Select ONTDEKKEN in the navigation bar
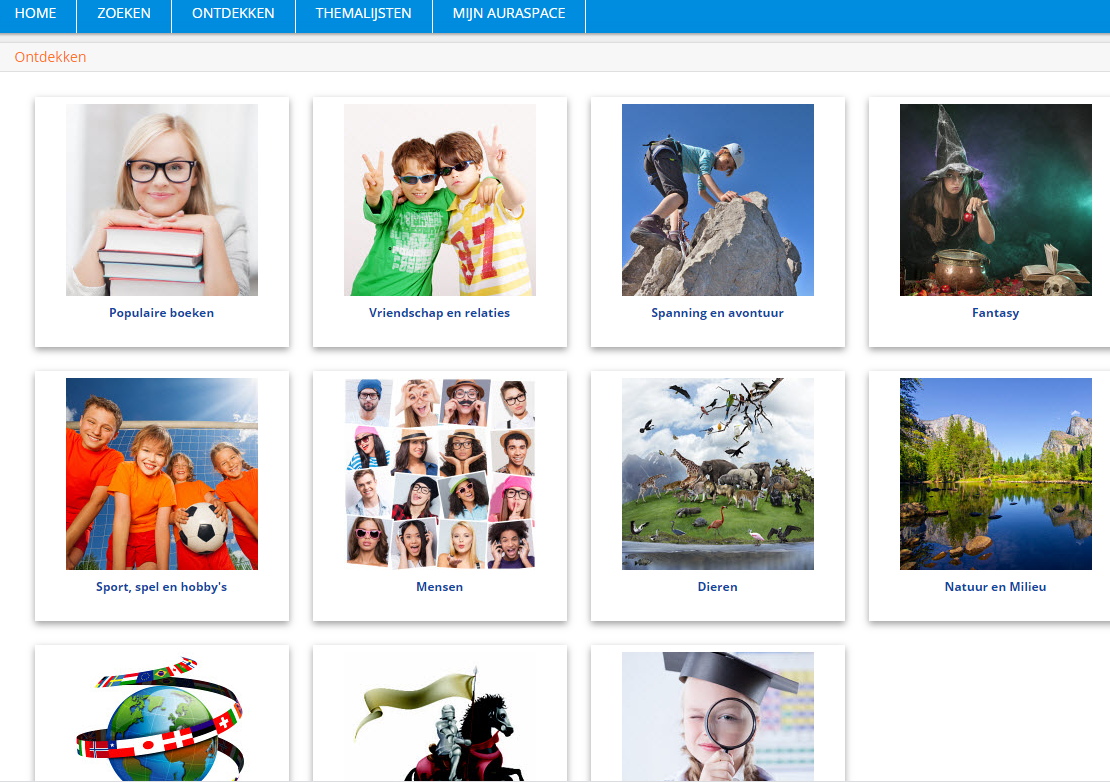The image size is (1110, 782). pyautogui.click(x=233, y=14)
